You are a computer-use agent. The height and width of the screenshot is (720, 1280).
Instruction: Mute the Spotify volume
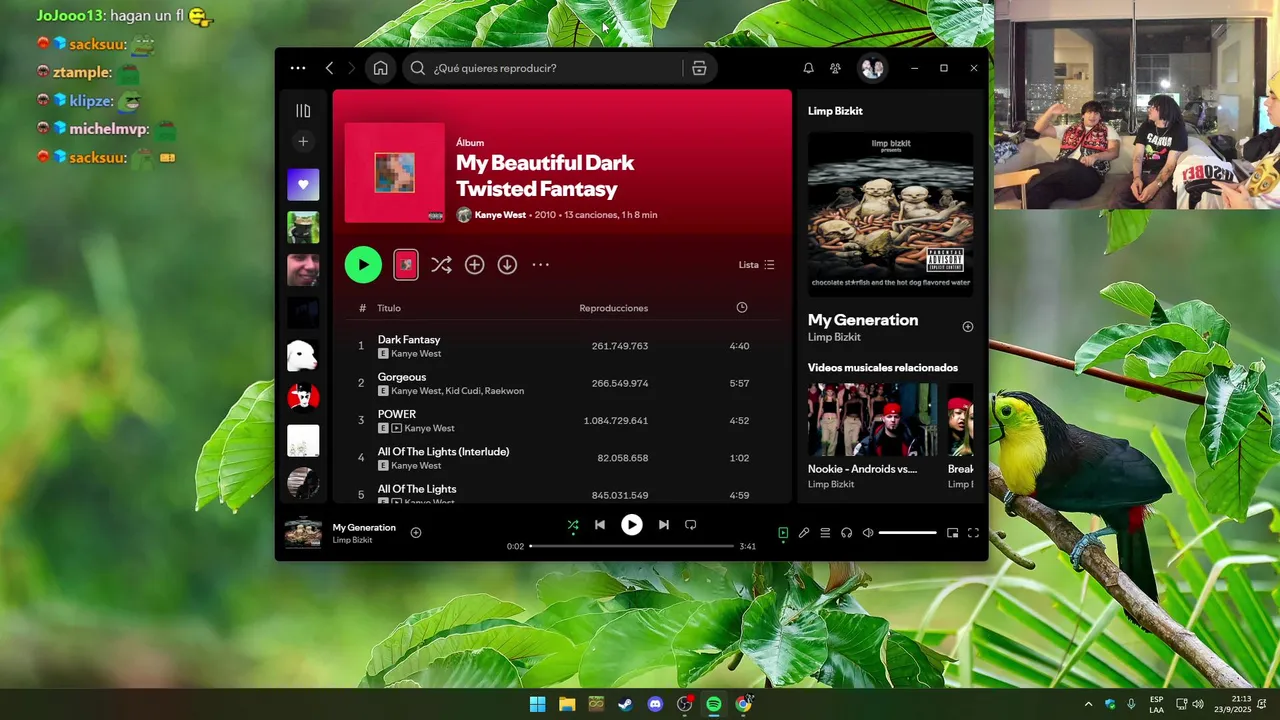(x=868, y=533)
